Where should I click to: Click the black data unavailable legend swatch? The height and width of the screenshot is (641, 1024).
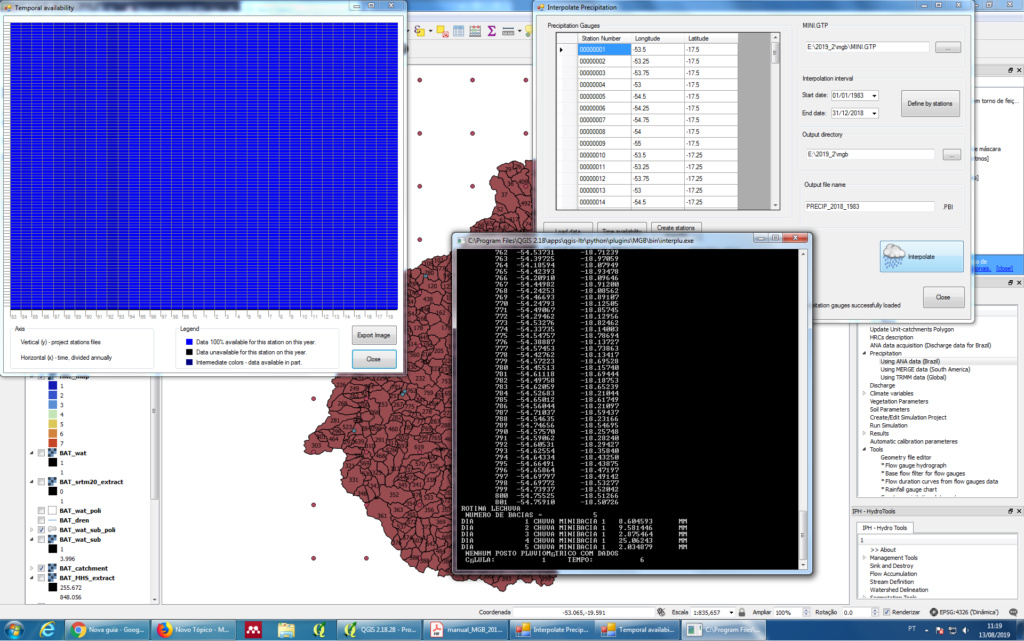coord(189,352)
